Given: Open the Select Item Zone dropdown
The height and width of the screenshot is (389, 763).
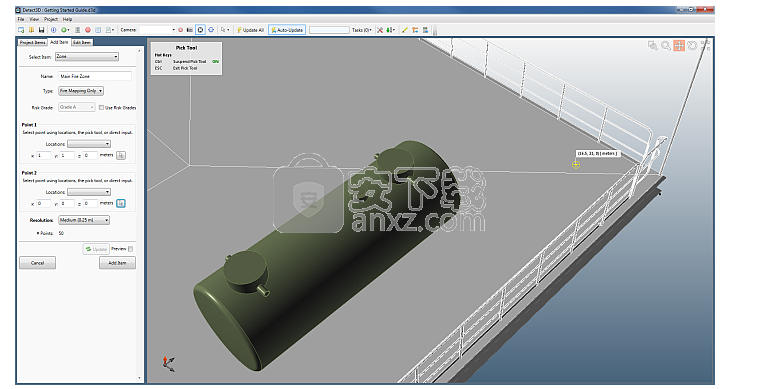Looking at the screenshot, I should coord(87,56).
